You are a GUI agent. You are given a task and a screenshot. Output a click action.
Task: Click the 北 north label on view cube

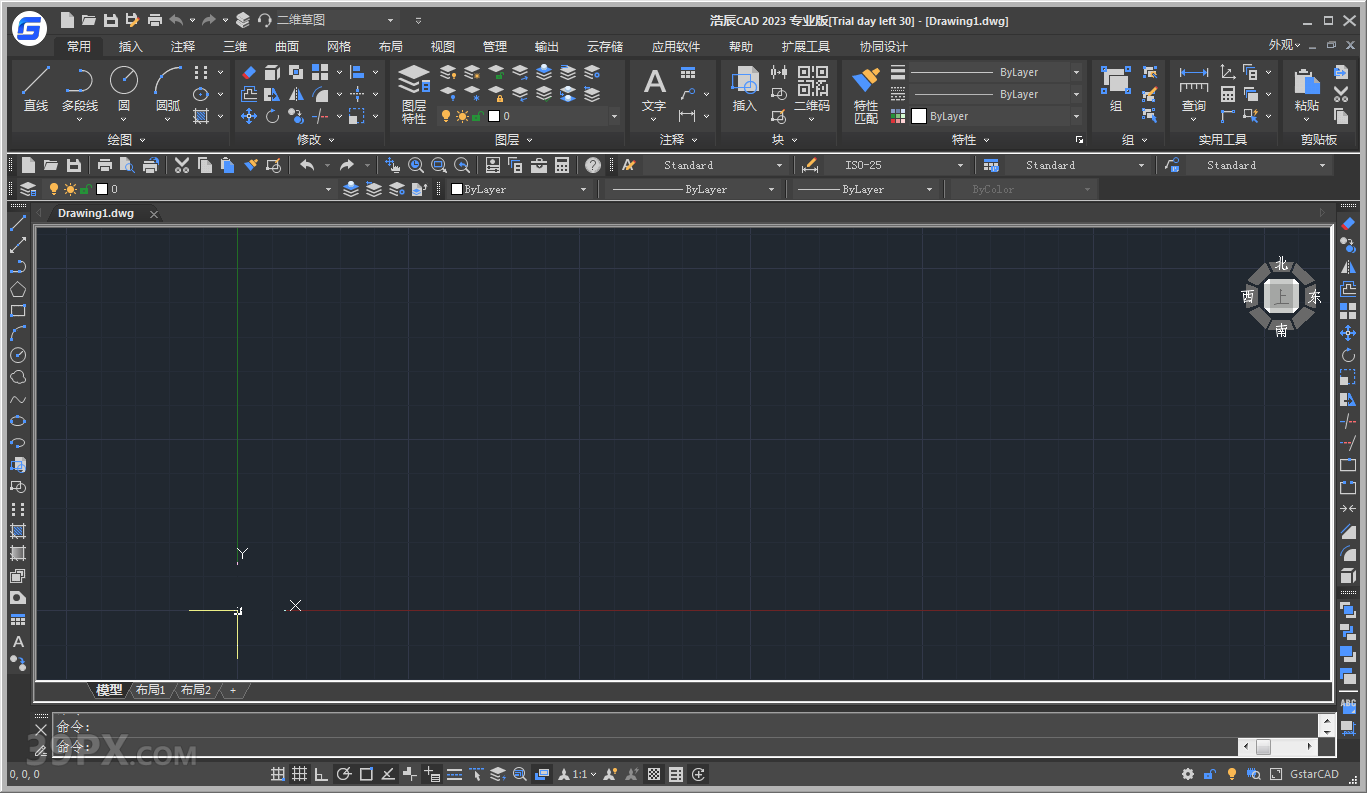click(x=1281, y=264)
